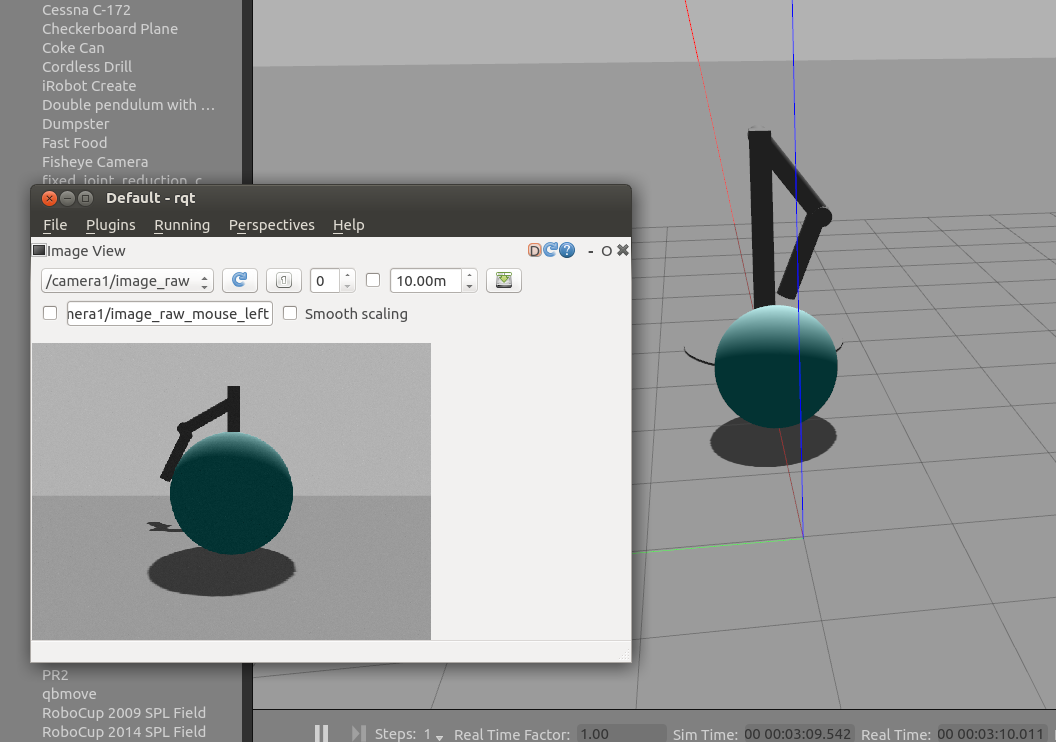Open the camera topic dropdown

(x=127, y=281)
